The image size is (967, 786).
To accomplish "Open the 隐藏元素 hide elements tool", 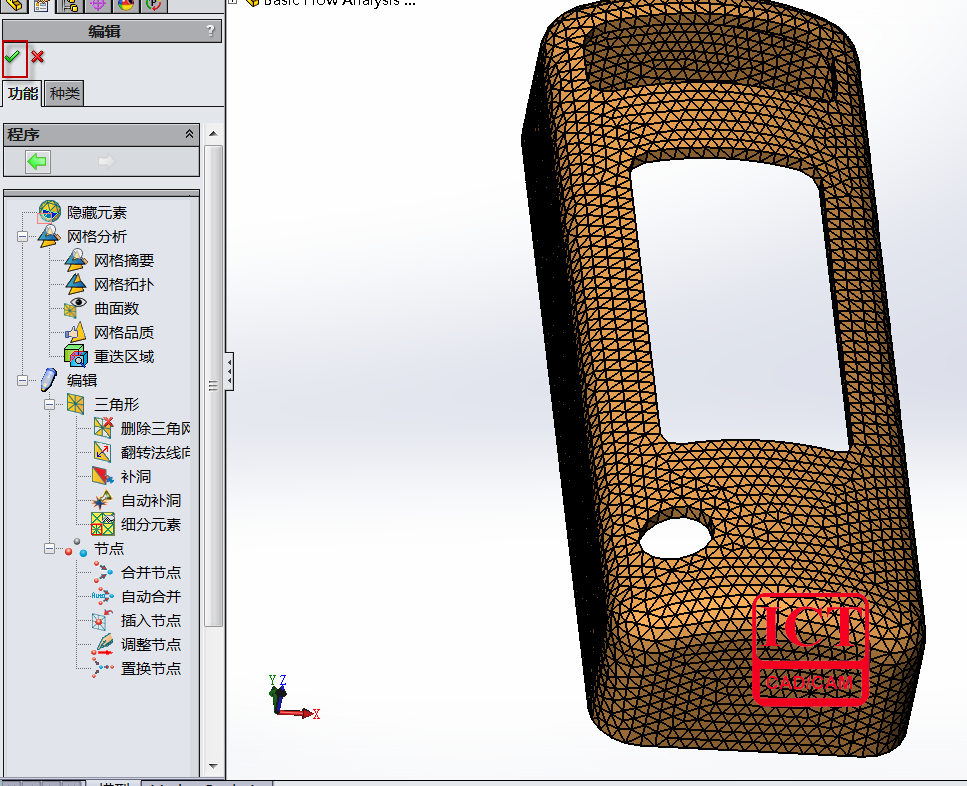I will tap(96, 212).
